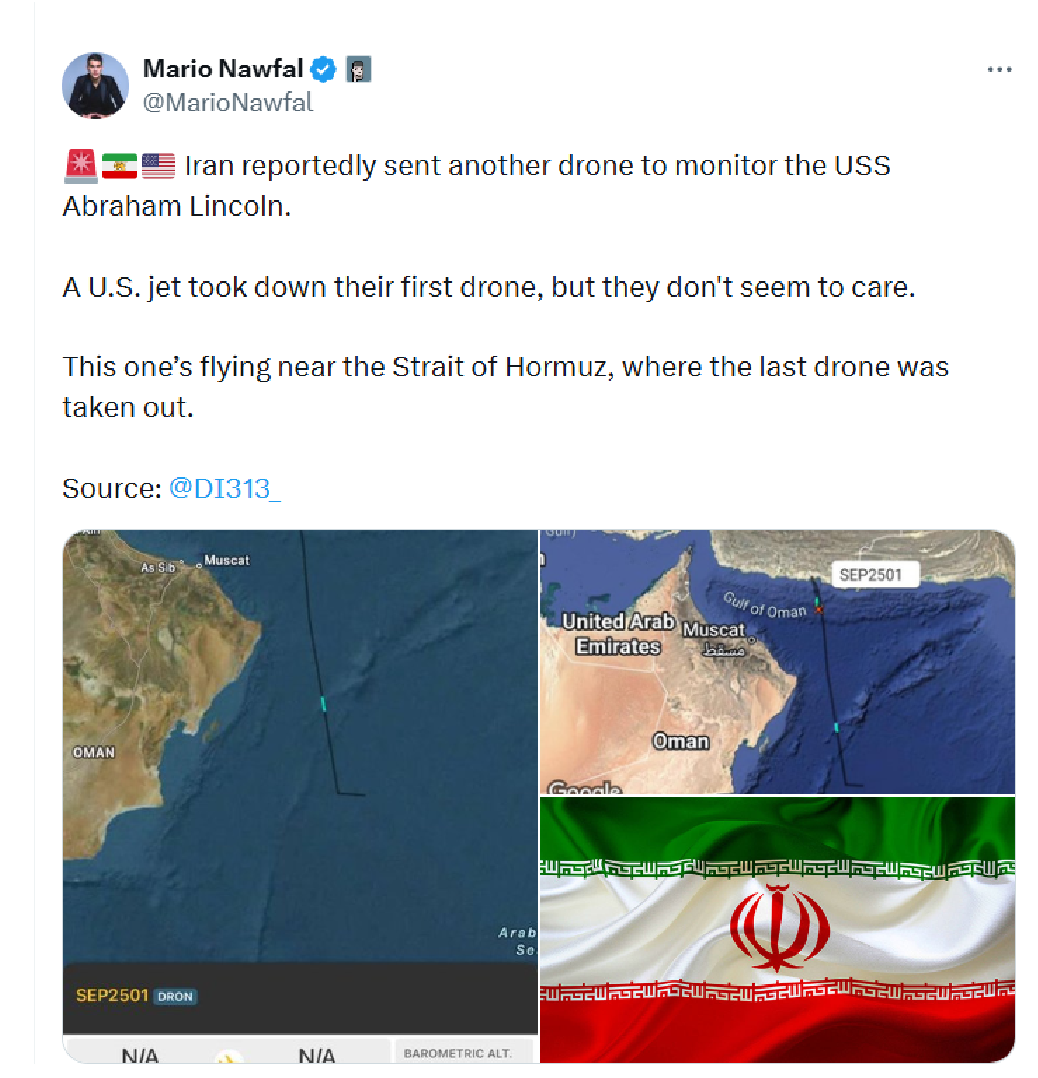Click the Iranian flag emoji in text

(x=119, y=165)
